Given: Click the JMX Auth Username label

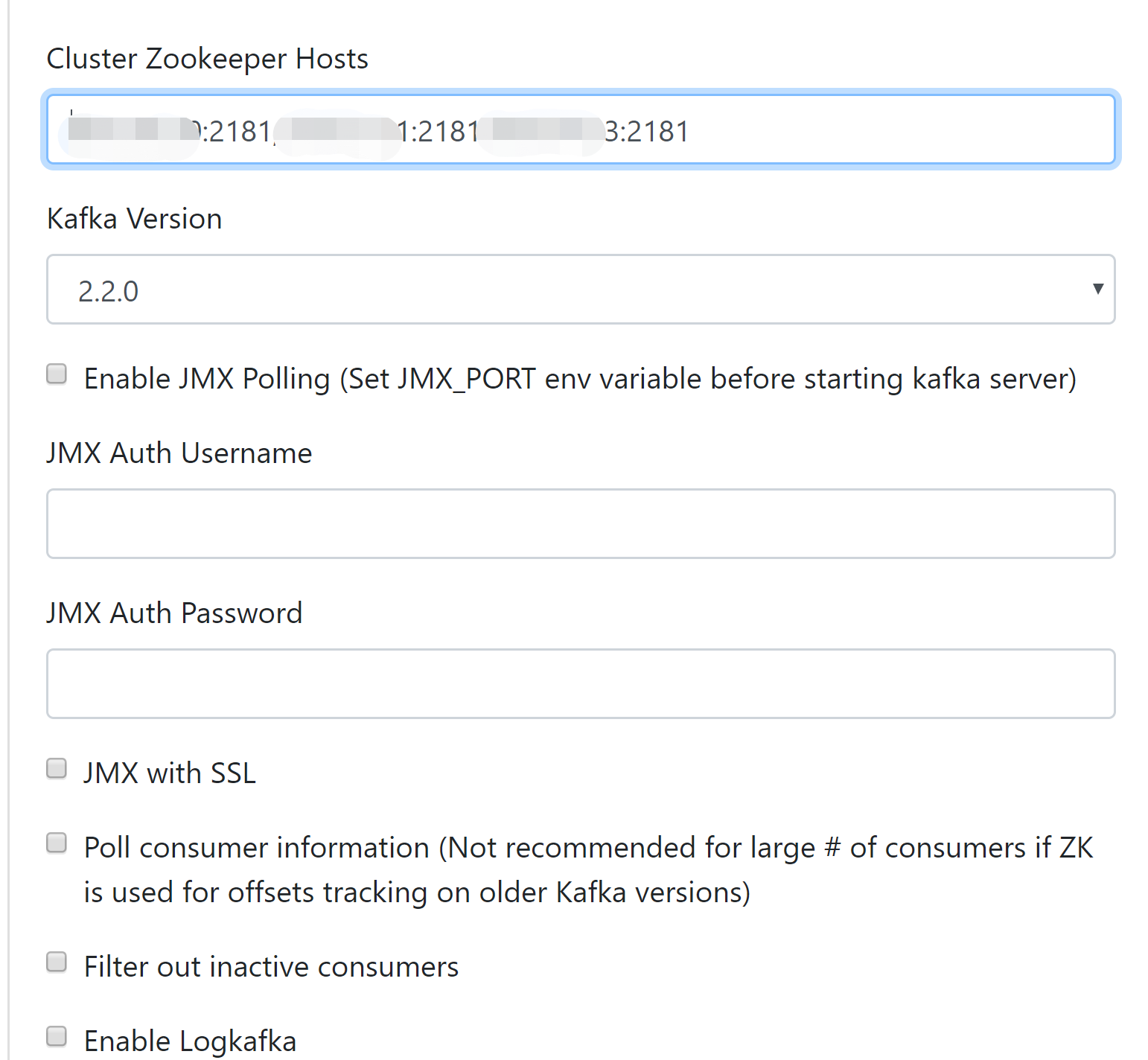Looking at the screenshot, I should pyautogui.click(x=179, y=453).
